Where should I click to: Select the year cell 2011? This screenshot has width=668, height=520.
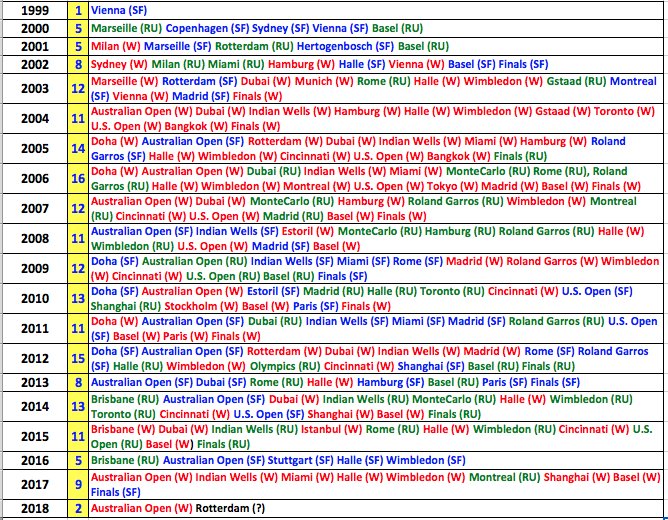click(x=35, y=328)
